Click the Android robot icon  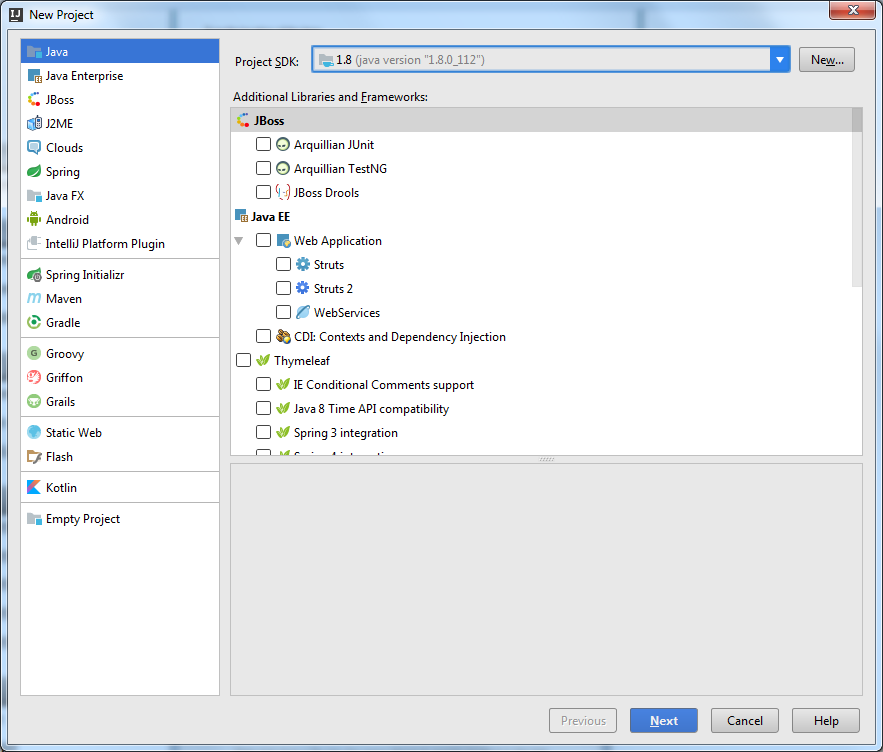[34, 219]
